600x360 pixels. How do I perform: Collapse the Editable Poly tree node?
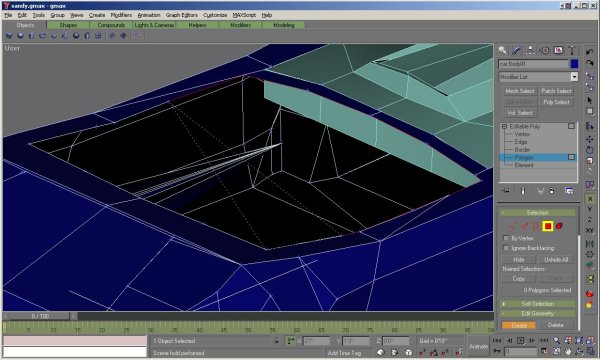pos(504,126)
